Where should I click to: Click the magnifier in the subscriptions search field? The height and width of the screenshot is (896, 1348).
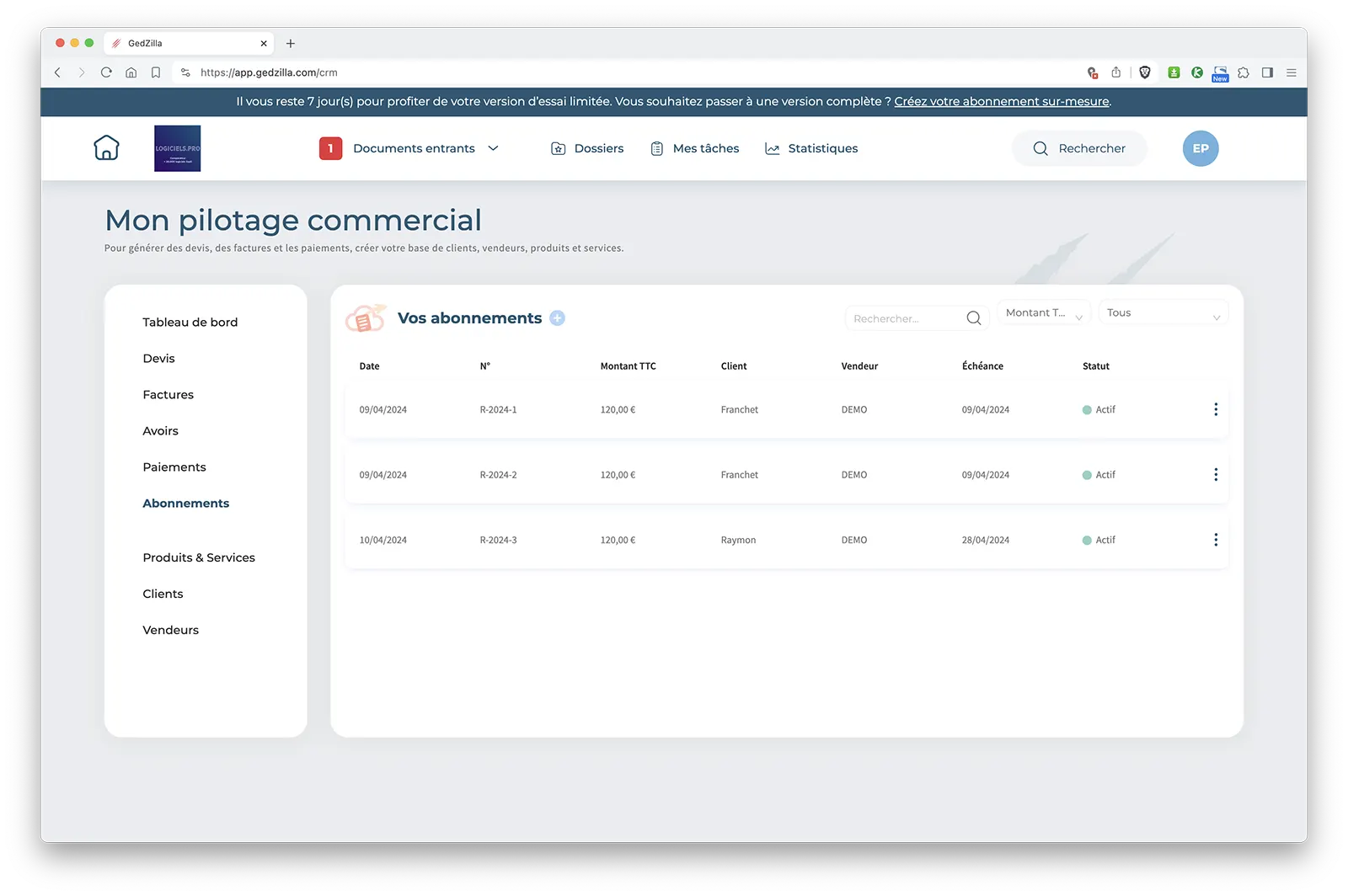click(x=974, y=318)
